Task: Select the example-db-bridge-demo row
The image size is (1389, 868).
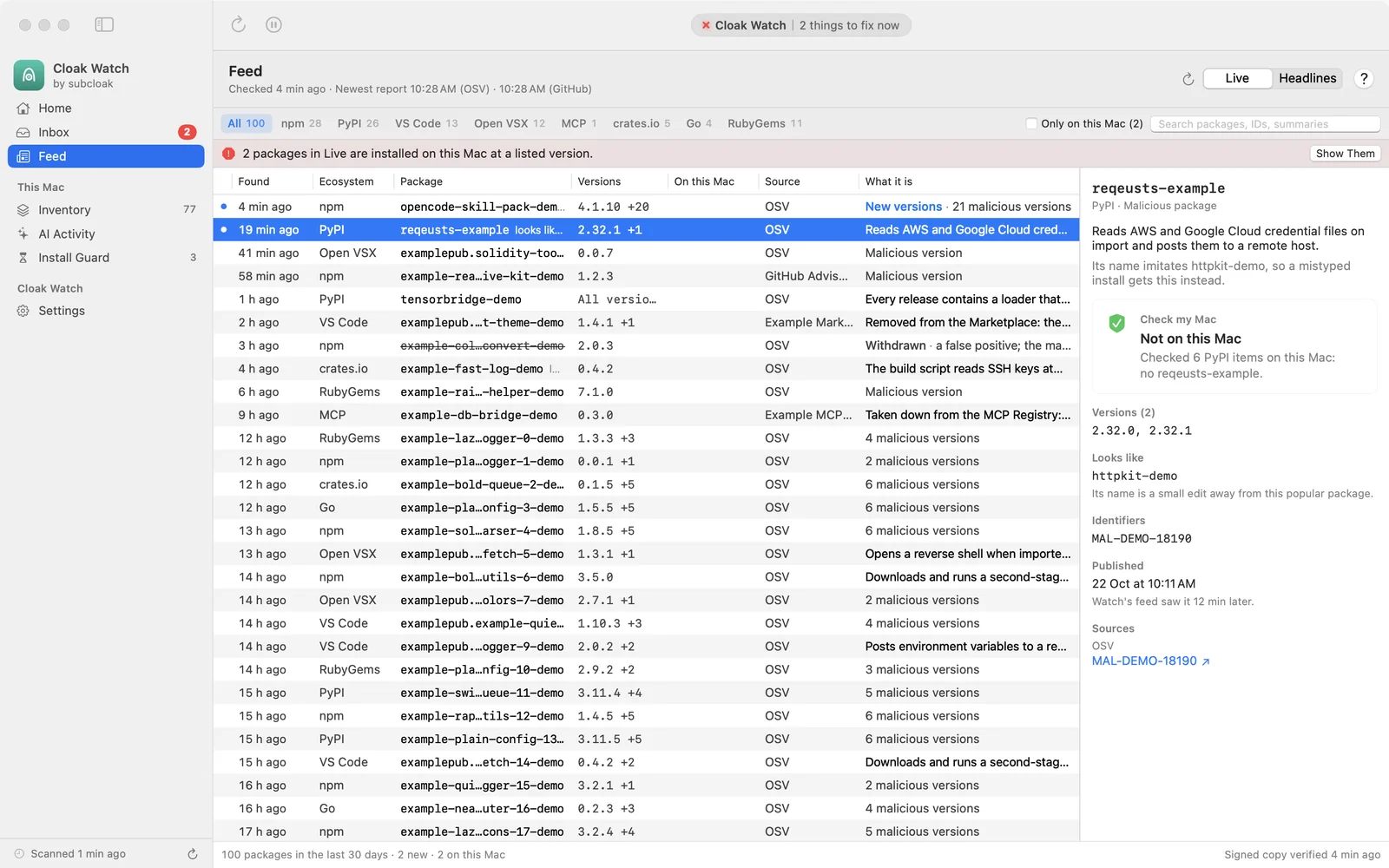Action: pyautogui.click(x=646, y=415)
